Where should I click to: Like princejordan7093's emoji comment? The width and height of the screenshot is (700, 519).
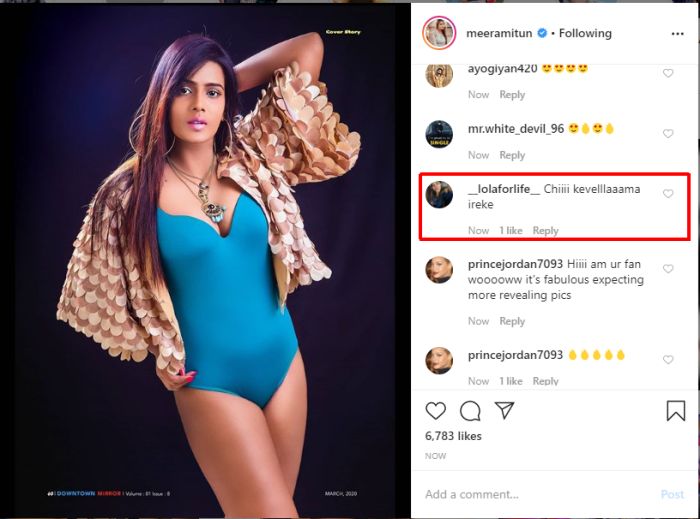(668, 359)
